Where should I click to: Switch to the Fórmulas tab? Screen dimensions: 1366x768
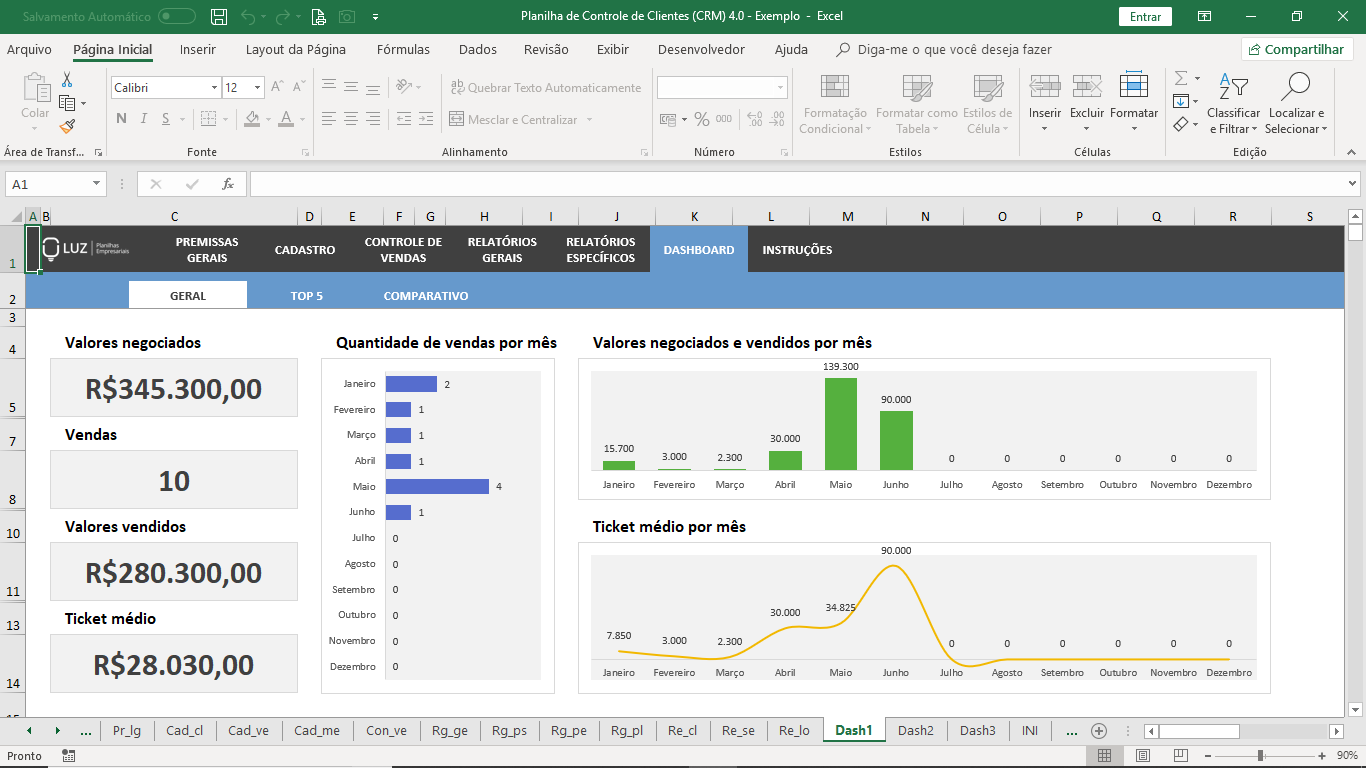coord(403,49)
